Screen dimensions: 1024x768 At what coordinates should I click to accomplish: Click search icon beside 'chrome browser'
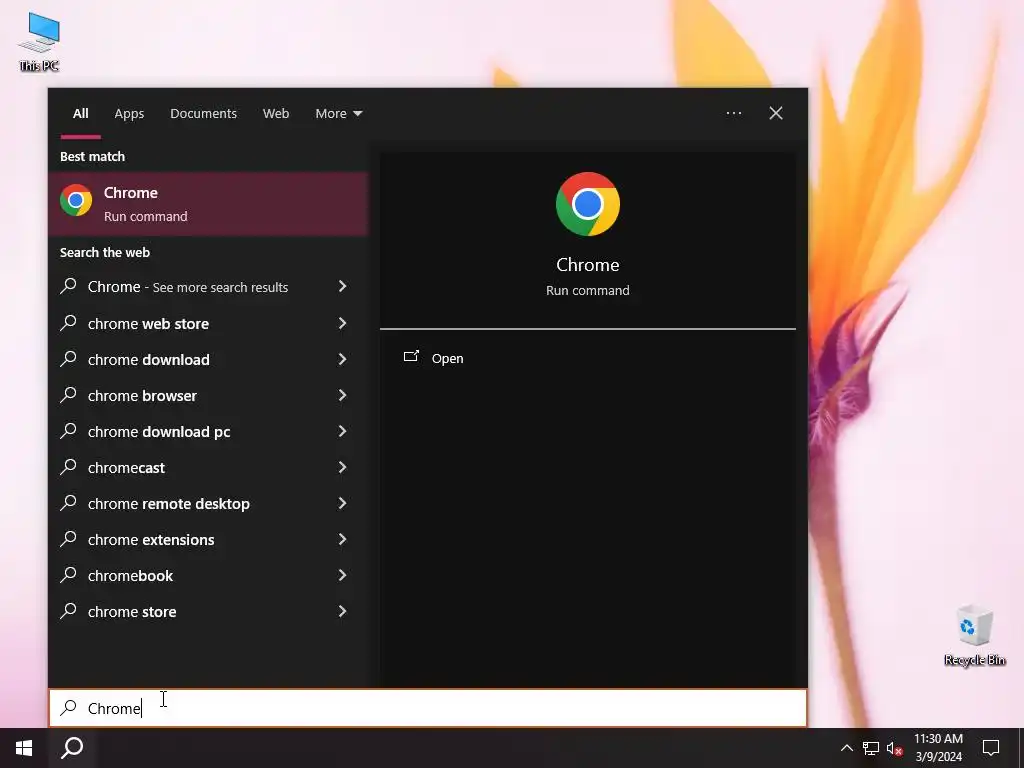[x=69, y=394]
